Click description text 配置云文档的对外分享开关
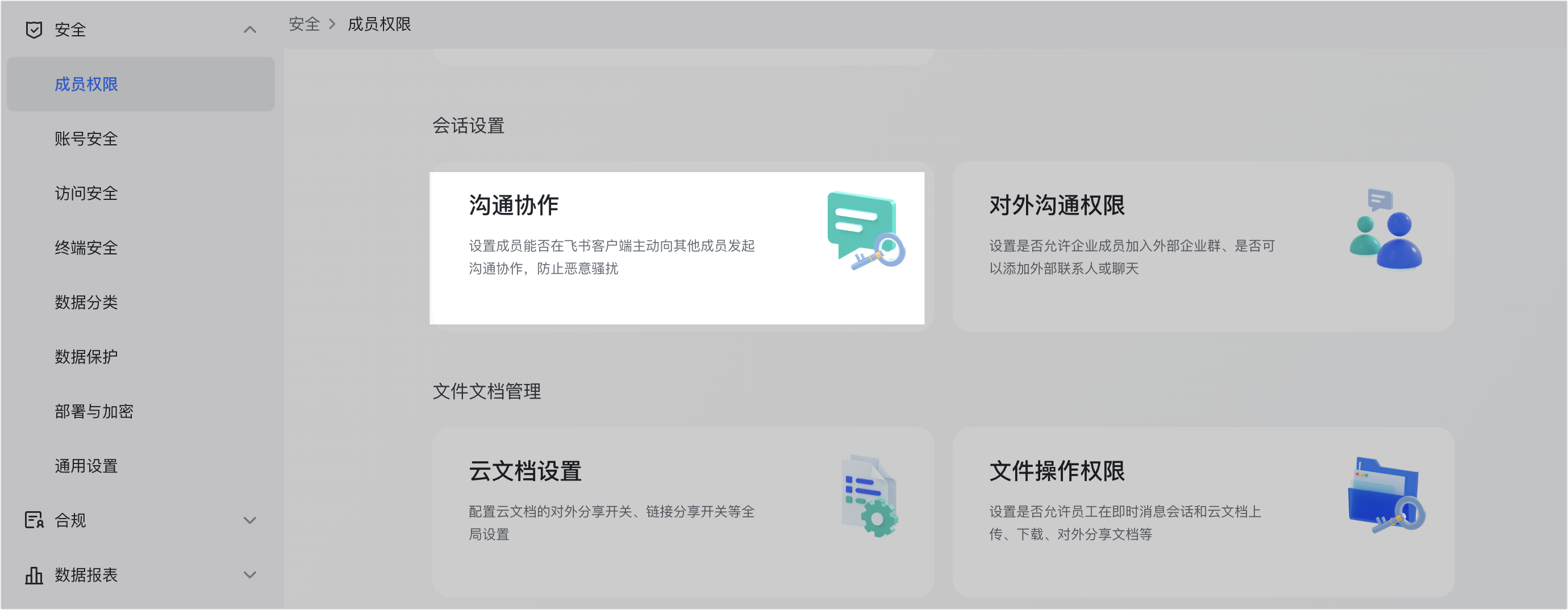 coord(551,511)
